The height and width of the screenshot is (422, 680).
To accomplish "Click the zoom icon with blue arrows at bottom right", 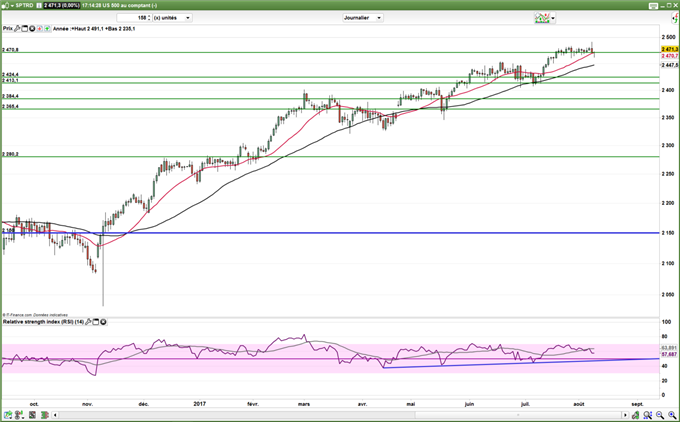I will (x=648, y=415).
